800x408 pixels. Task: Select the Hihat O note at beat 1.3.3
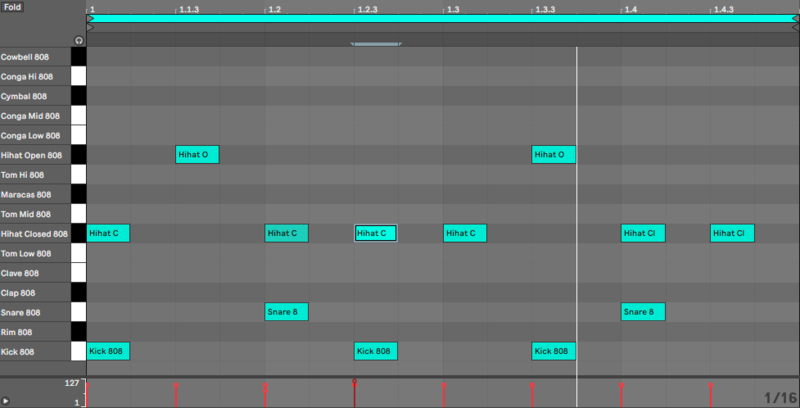(553, 155)
